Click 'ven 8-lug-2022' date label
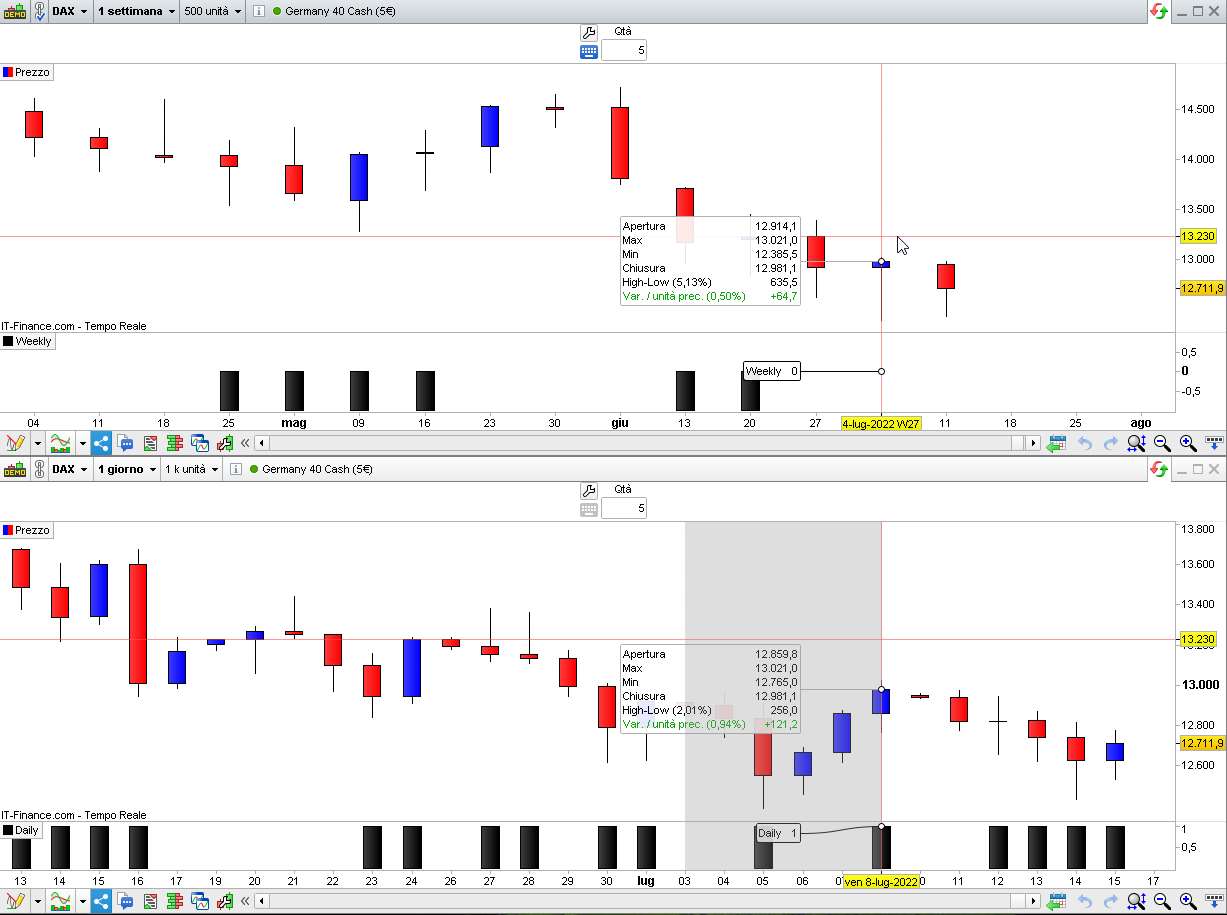The image size is (1227, 915). point(881,881)
